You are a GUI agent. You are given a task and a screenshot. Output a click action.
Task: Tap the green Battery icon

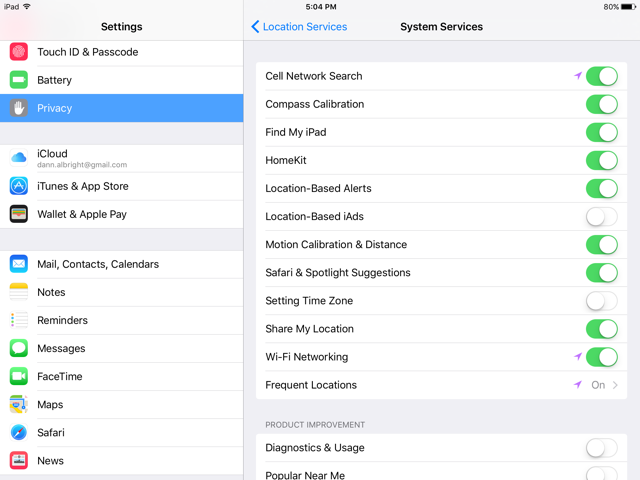coord(19,80)
